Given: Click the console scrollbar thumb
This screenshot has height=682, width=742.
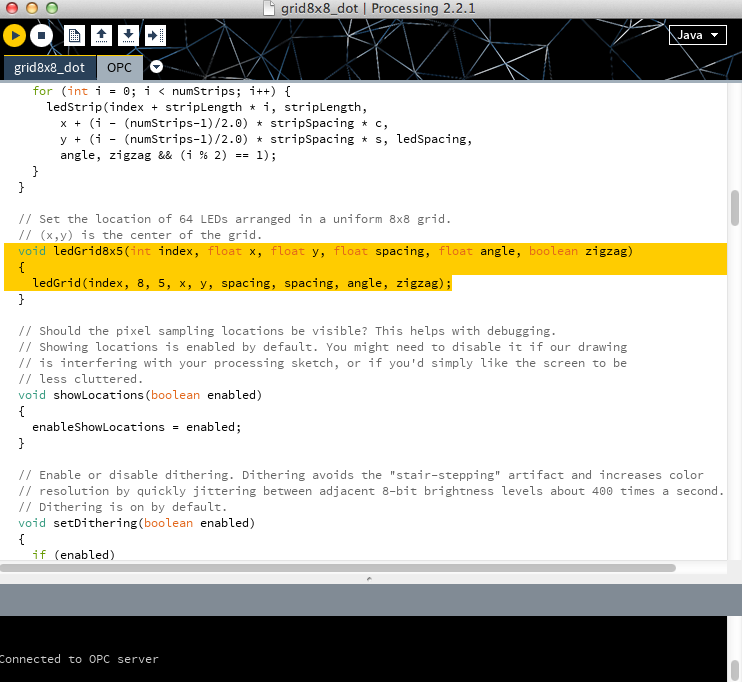Looking at the screenshot, I should [734, 670].
